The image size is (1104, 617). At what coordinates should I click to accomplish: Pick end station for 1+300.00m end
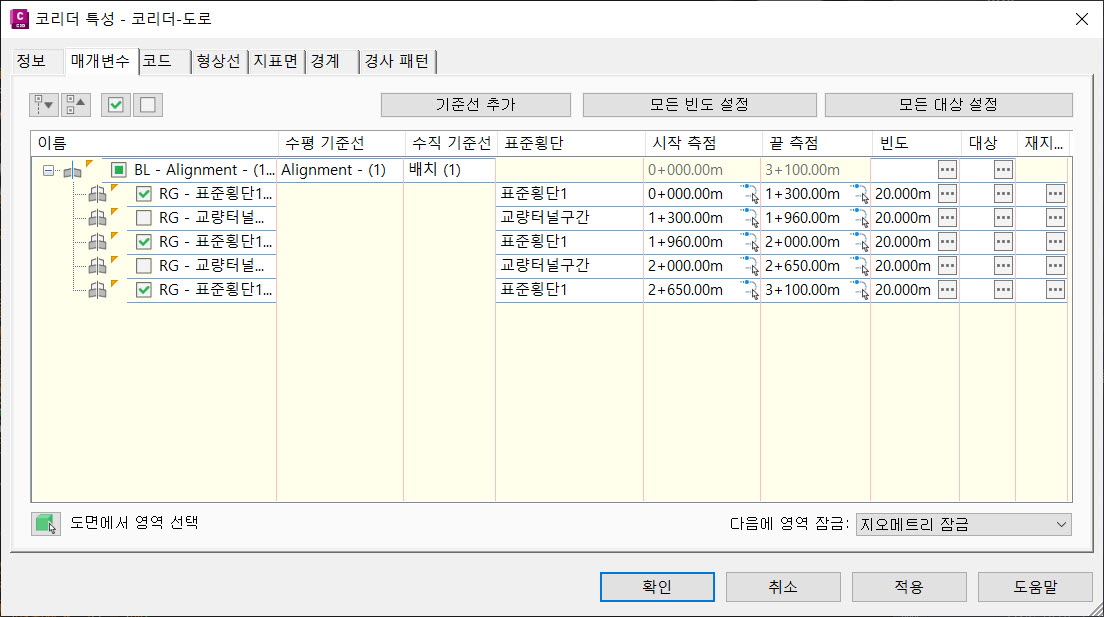click(860, 194)
